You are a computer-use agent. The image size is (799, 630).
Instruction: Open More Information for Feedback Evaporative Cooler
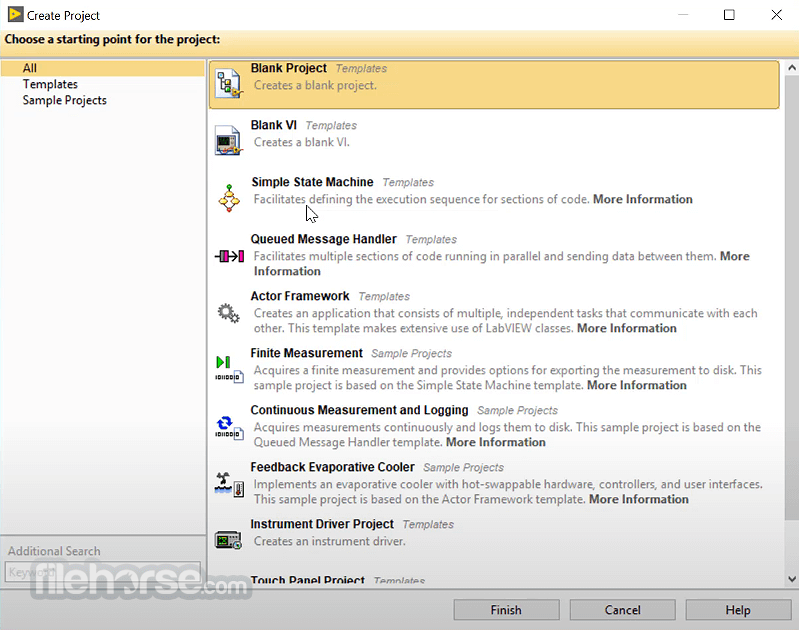638,499
